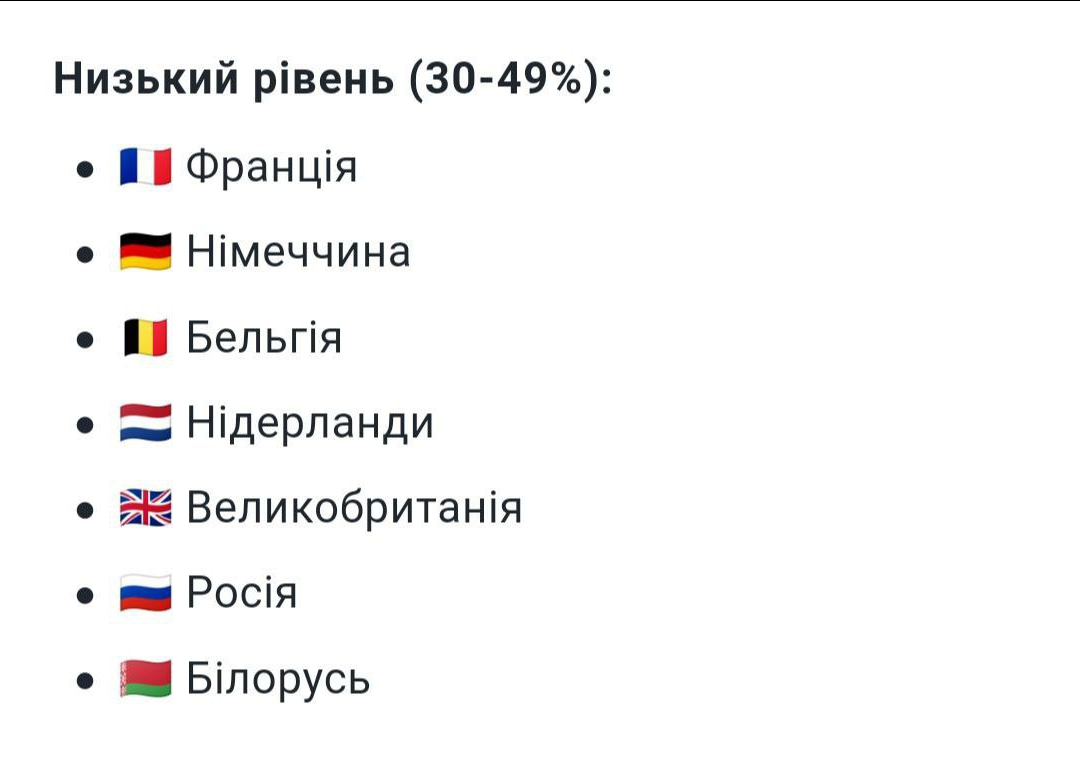Click the bullet point before Нідерланди
This screenshot has height=760, width=1080.
point(85,425)
